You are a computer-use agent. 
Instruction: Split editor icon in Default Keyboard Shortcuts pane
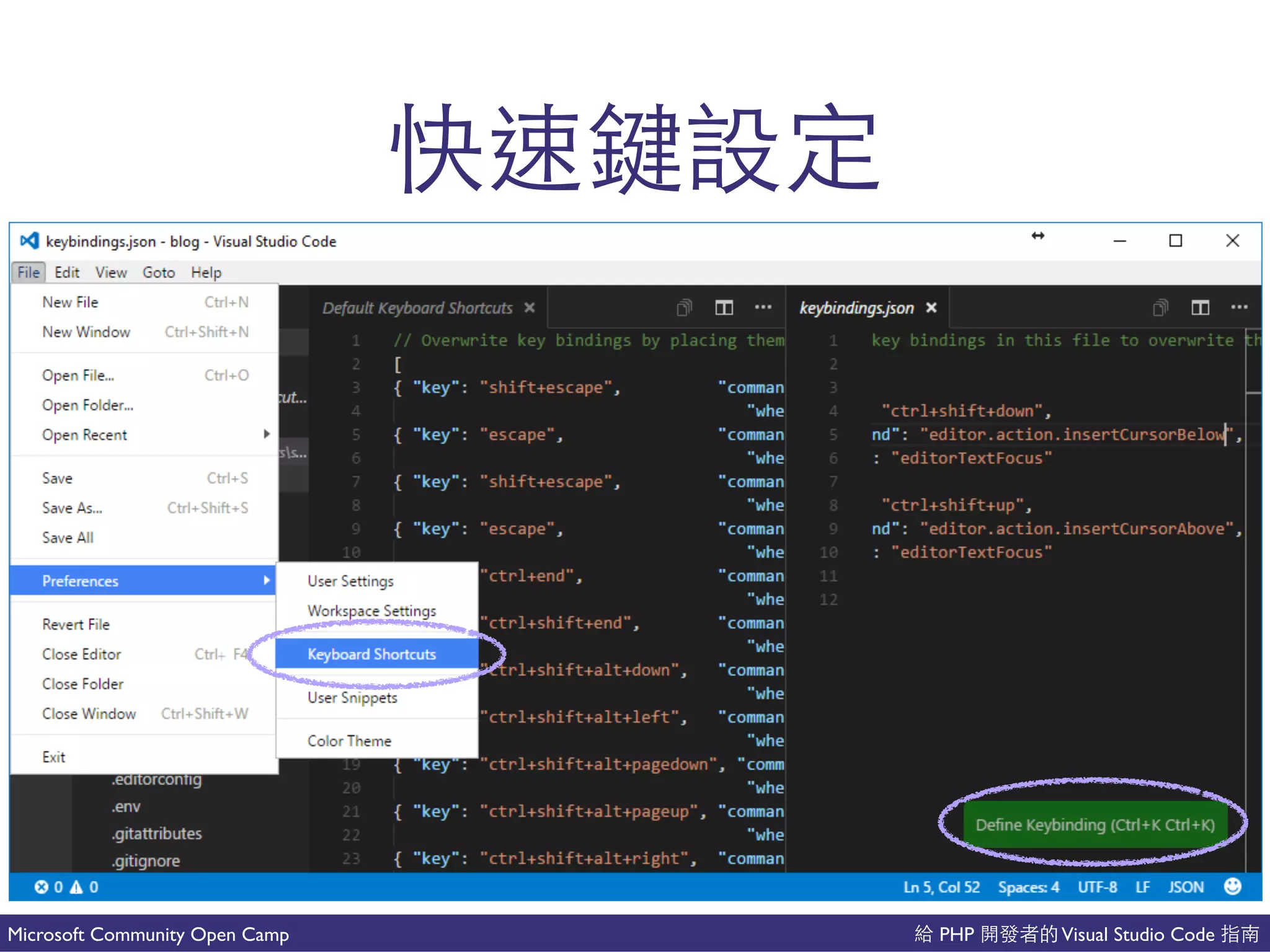(x=724, y=307)
